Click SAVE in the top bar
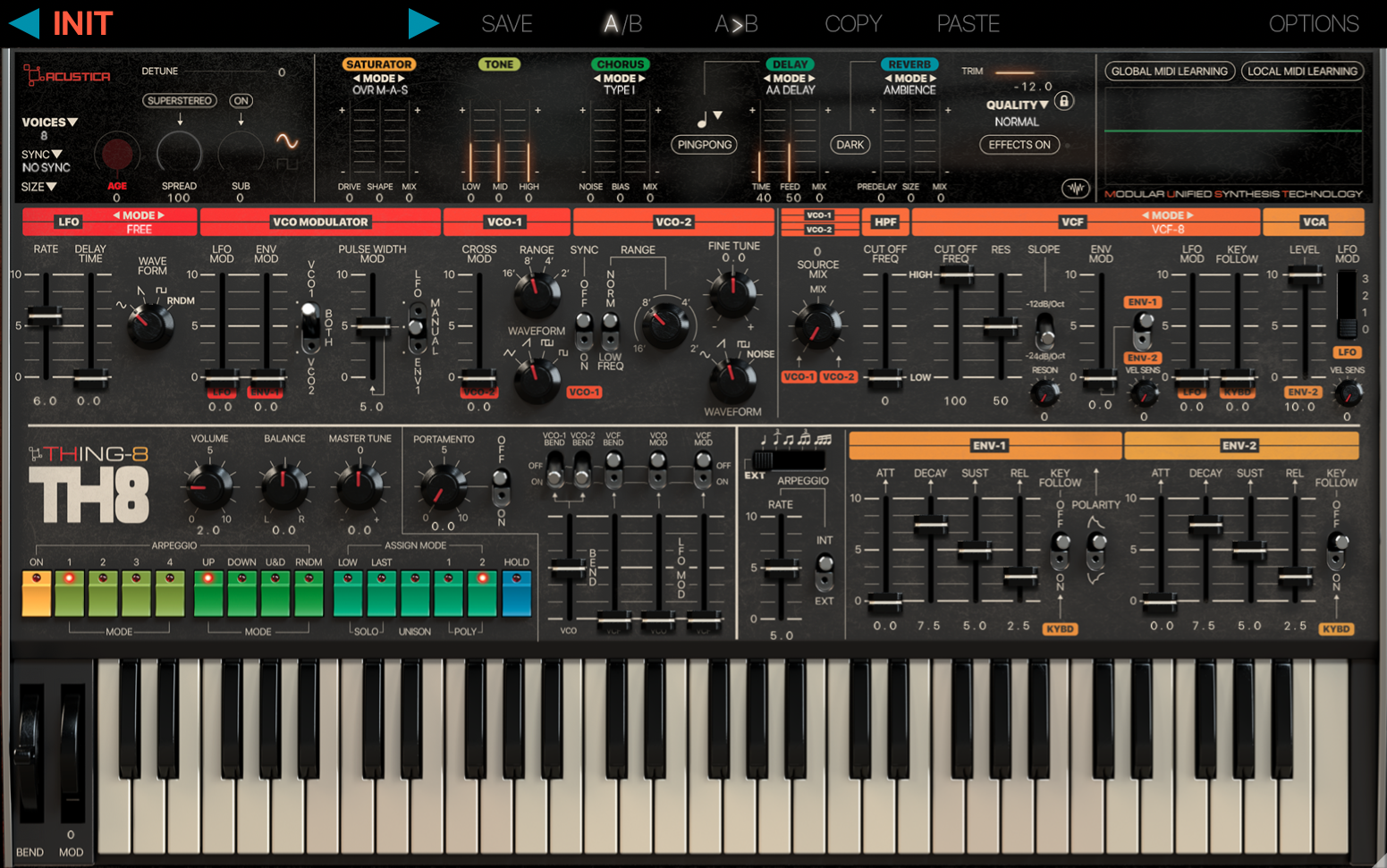 507,24
